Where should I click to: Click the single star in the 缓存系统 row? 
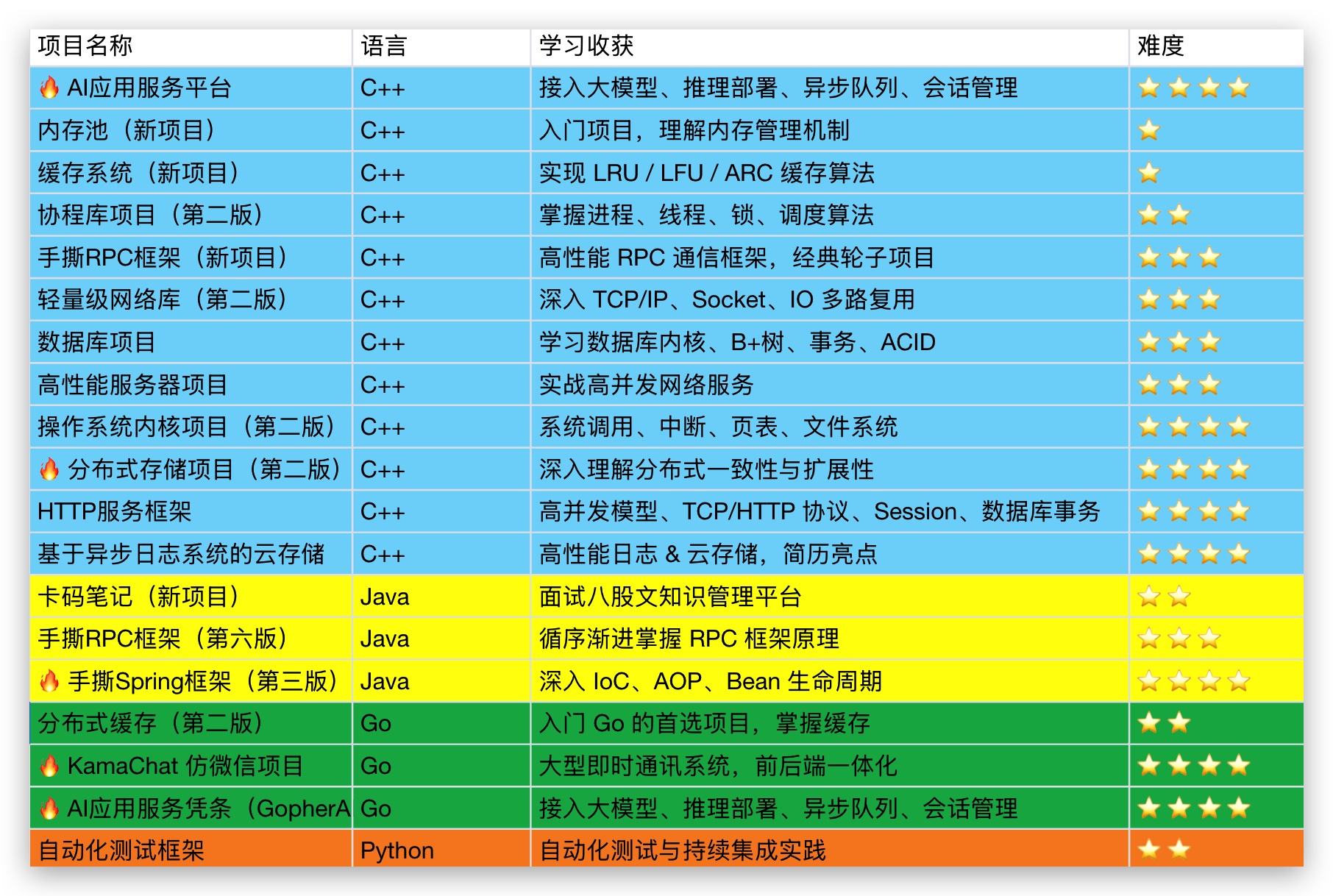click(x=1148, y=173)
